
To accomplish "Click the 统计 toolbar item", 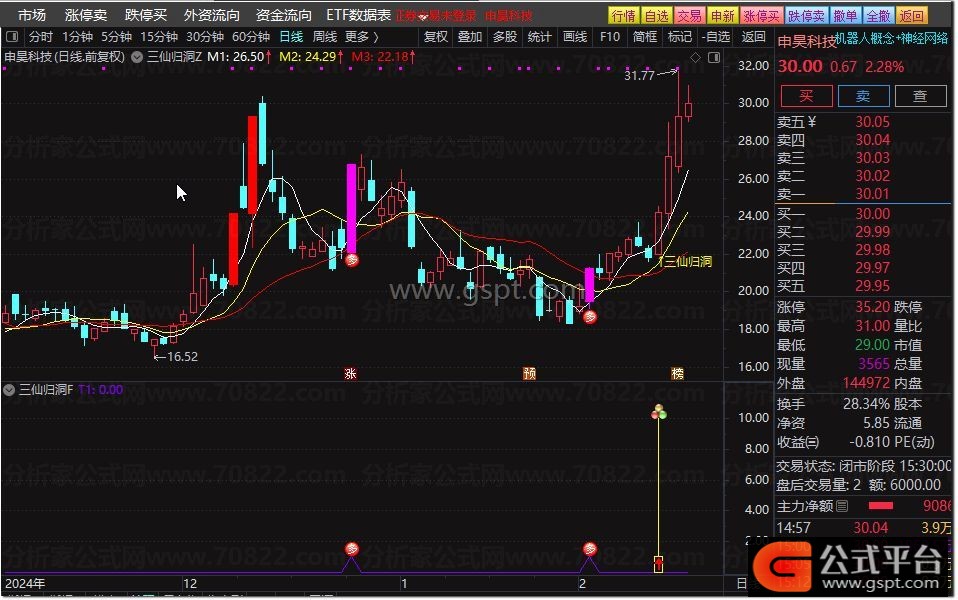I will pos(539,37).
